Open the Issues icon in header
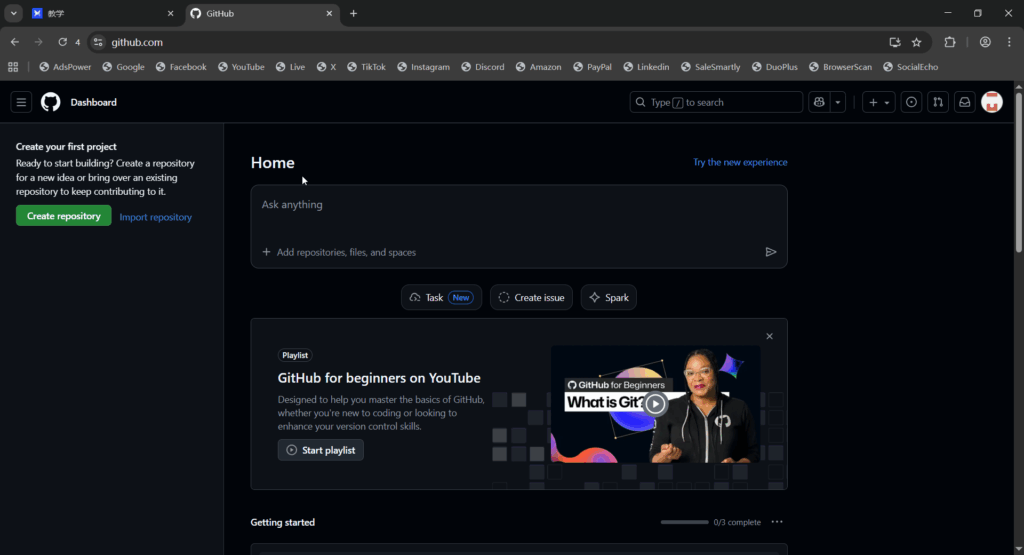The width and height of the screenshot is (1024, 555). tap(911, 102)
